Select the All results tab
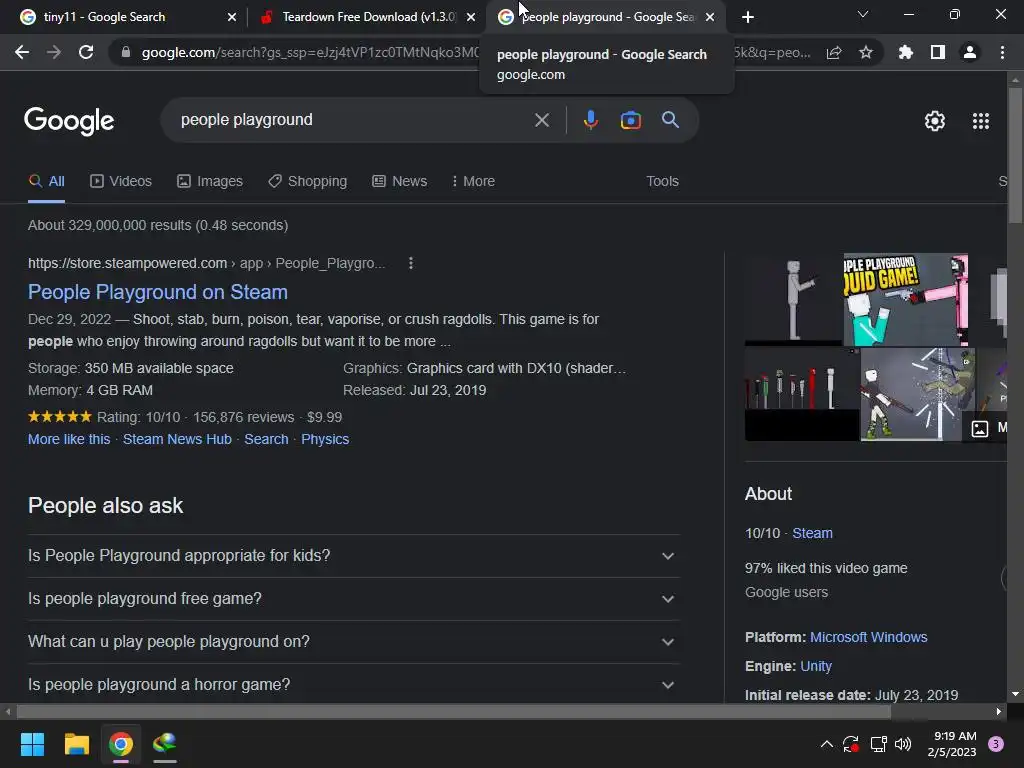Screen dimensions: 1024x768 (46, 182)
